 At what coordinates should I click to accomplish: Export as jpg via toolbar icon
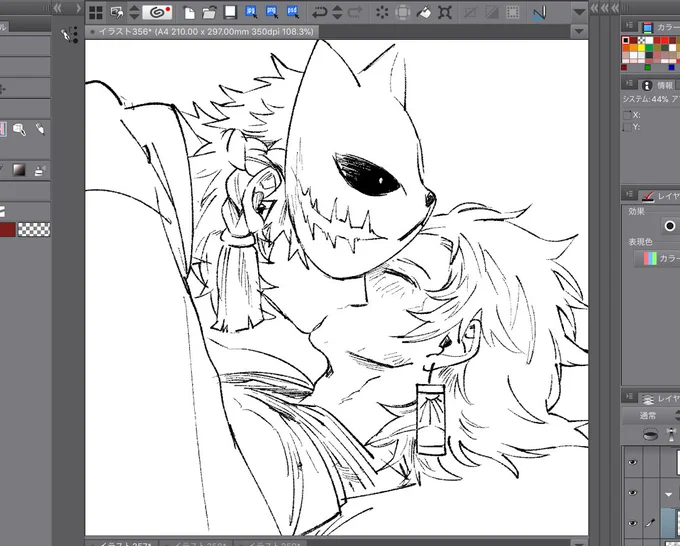pyautogui.click(x=251, y=12)
